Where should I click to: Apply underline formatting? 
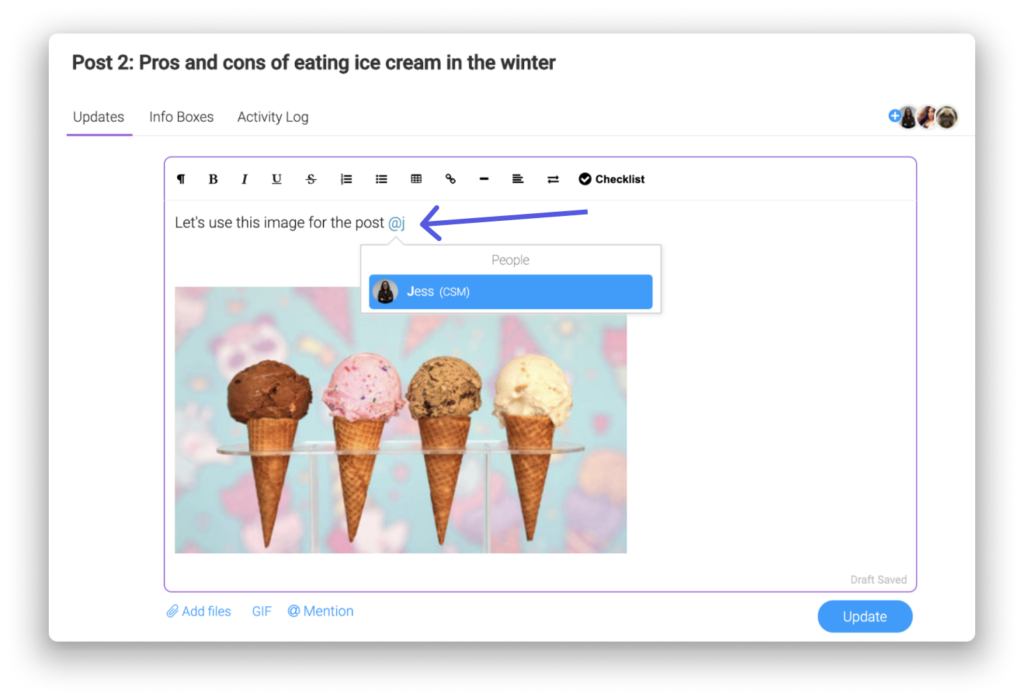[276, 179]
